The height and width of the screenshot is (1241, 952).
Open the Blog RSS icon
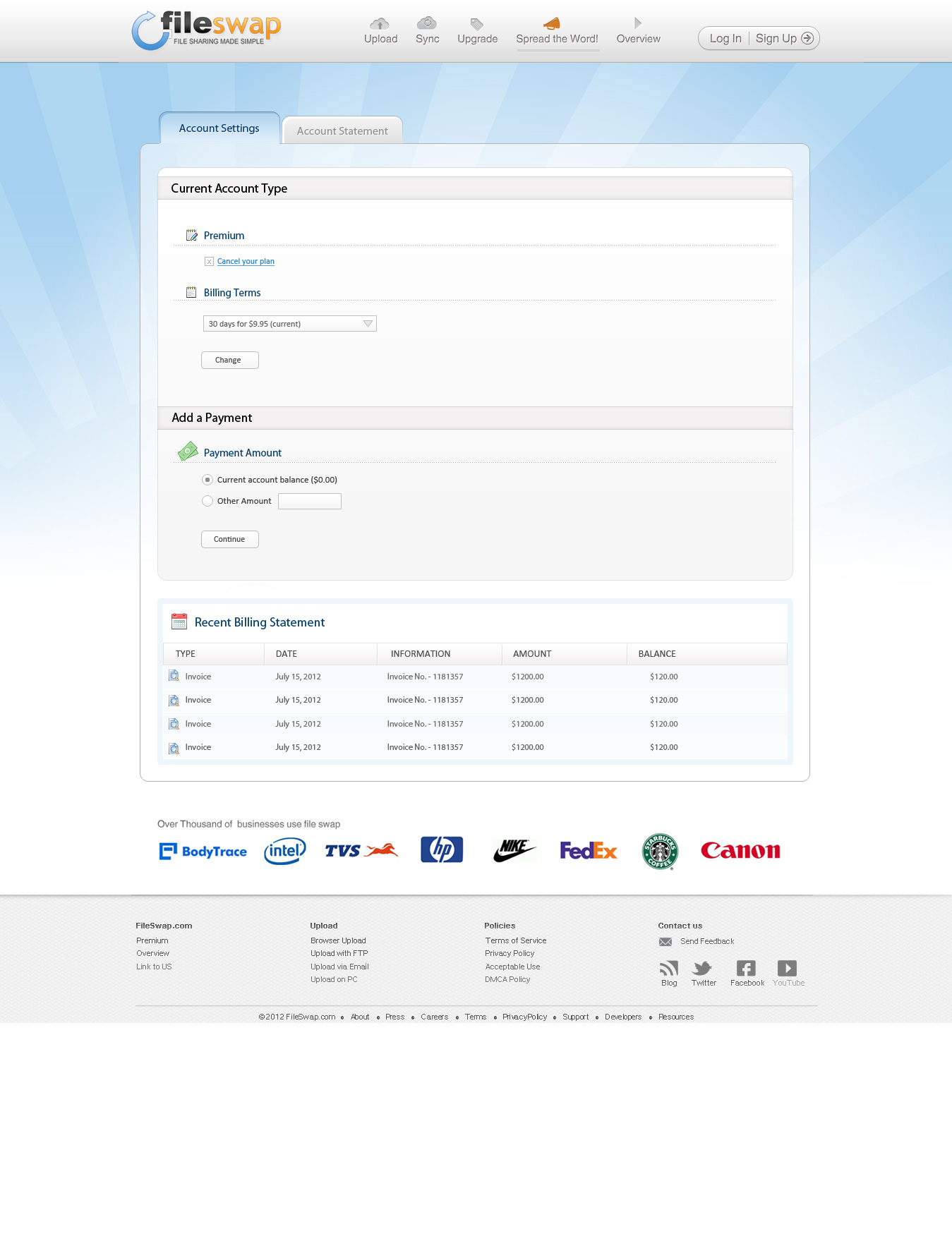(668, 968)
